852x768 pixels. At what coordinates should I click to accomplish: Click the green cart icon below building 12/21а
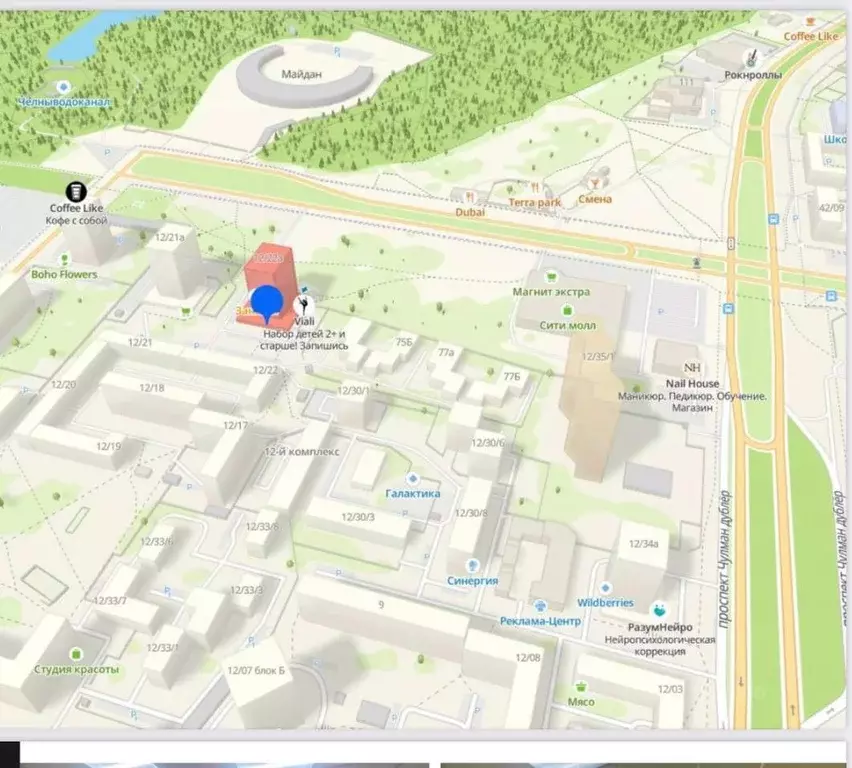(186, 312)
